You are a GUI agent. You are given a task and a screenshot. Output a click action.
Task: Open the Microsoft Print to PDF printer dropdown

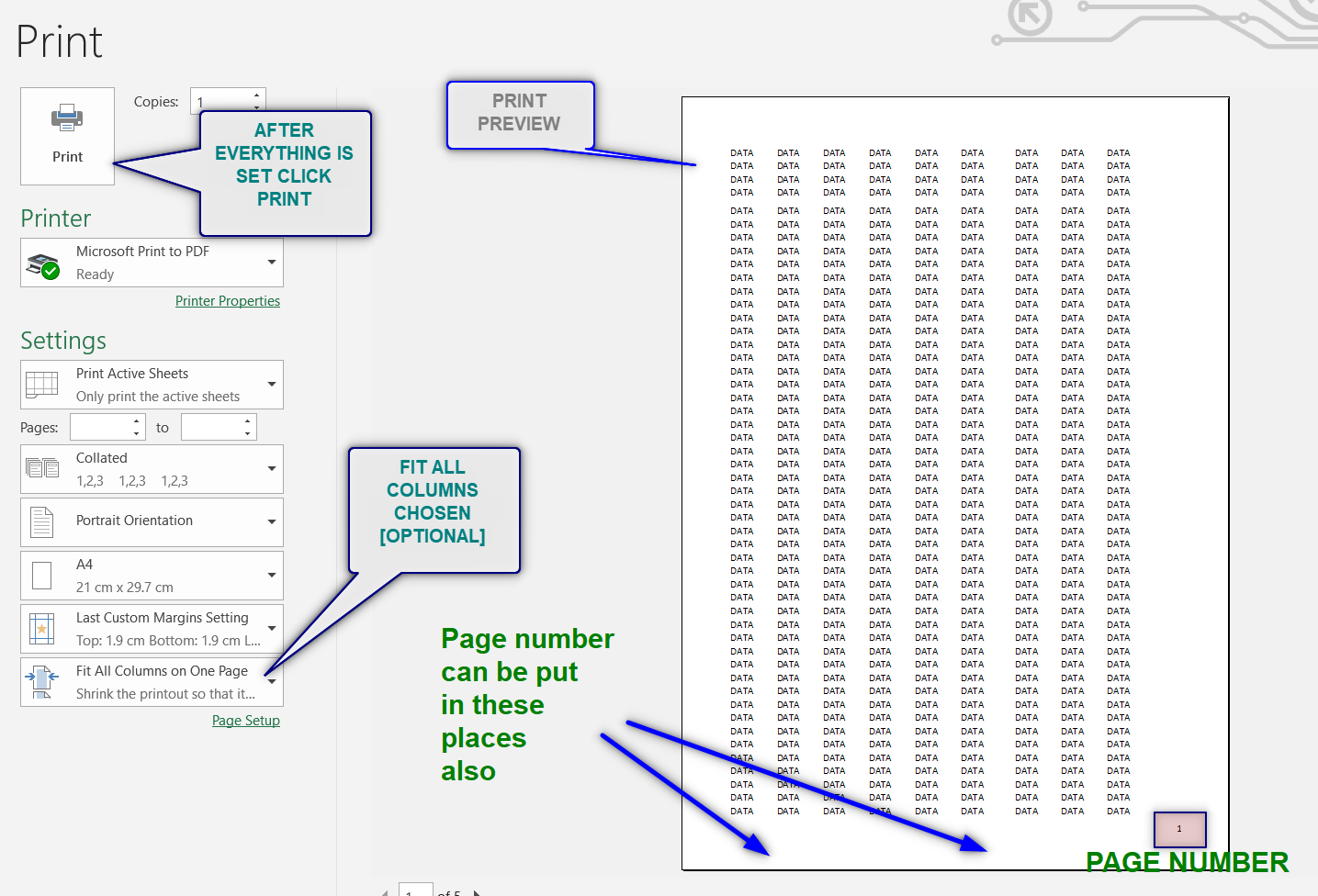[x=152, y=263]
